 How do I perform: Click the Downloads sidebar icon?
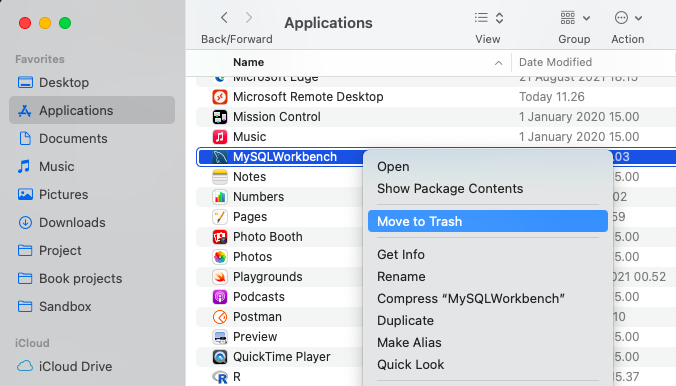[x=25, y=223]
